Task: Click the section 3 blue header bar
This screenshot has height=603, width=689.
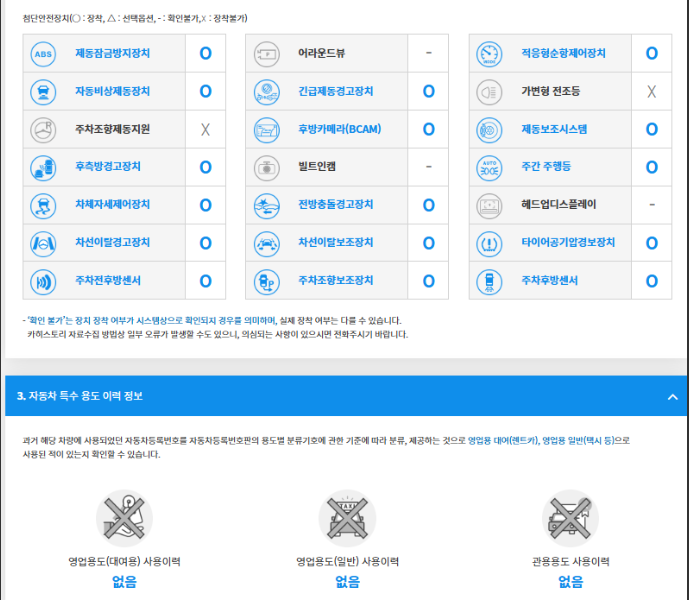Action: (x=346, y=396)
